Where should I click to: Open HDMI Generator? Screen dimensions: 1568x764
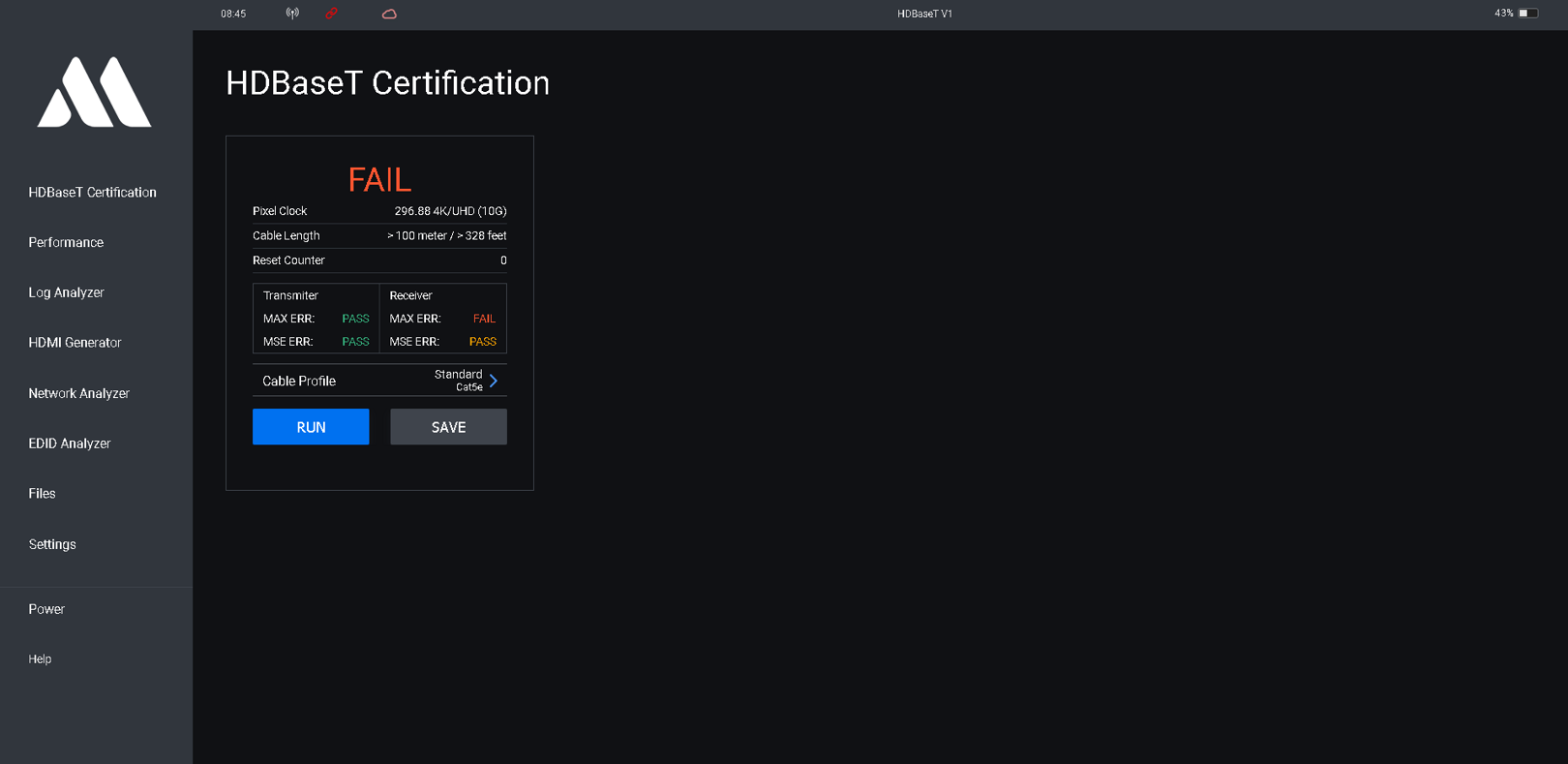(x=75, y=343)
